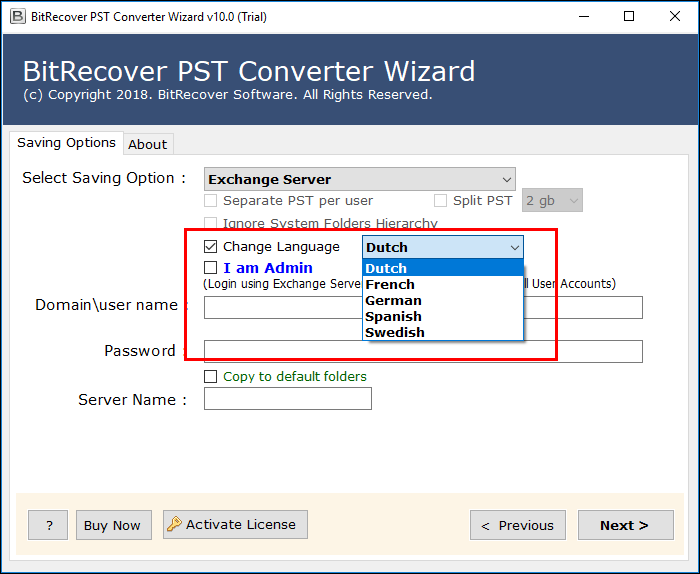Tick Copy to default folders checkbox
This screenshot has width=700, height=574.
pyautogui.click(x=211, y=377)
